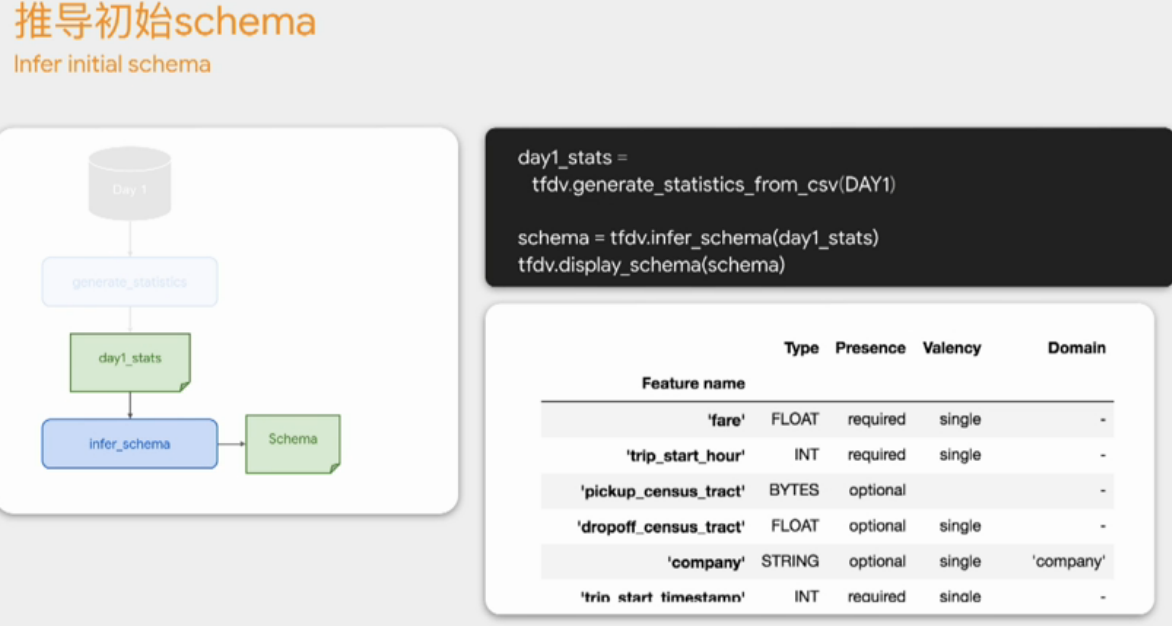Click the green Schema output box

pyautogui.click(x=293, y=444)
